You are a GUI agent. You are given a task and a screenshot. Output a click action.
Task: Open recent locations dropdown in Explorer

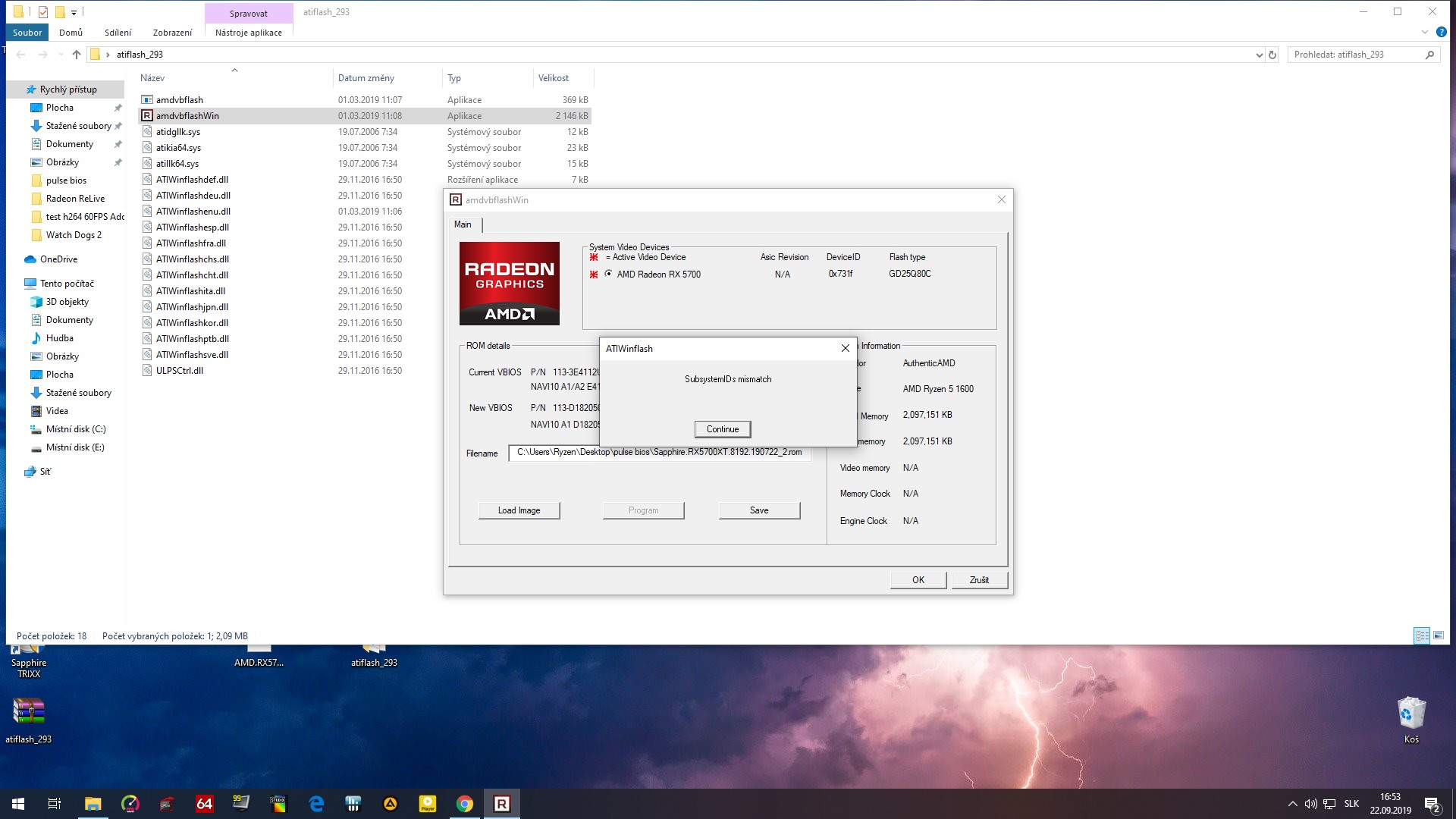[x=60, y=55]
